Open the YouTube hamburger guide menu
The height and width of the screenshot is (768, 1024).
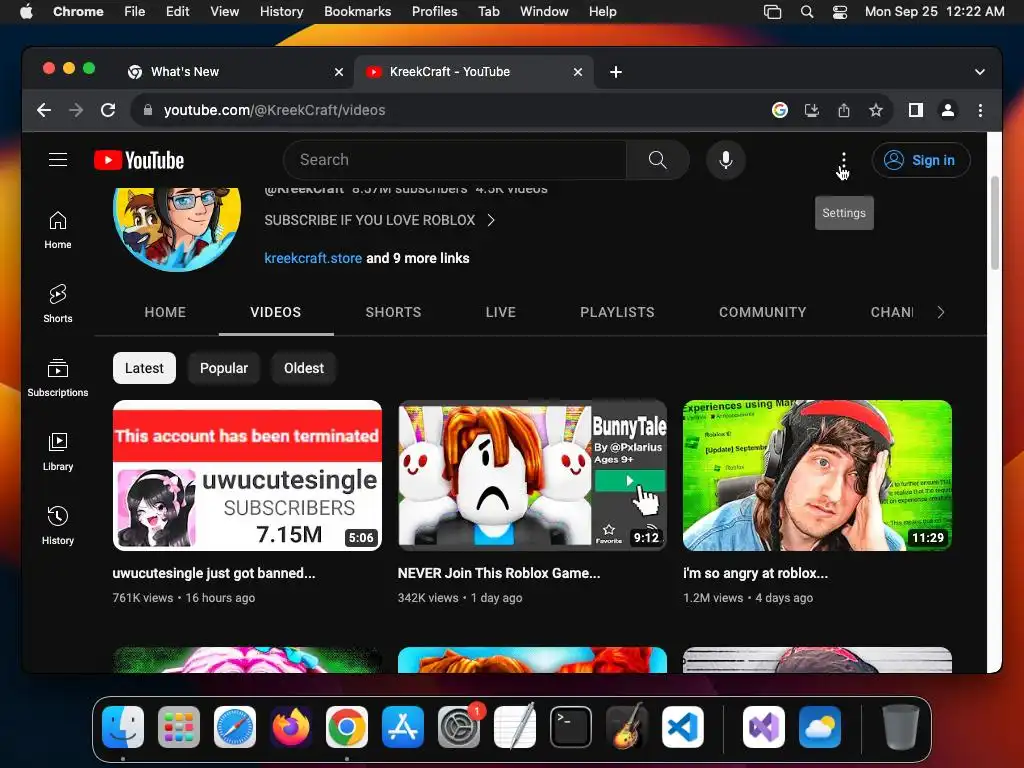pos(58,160)
